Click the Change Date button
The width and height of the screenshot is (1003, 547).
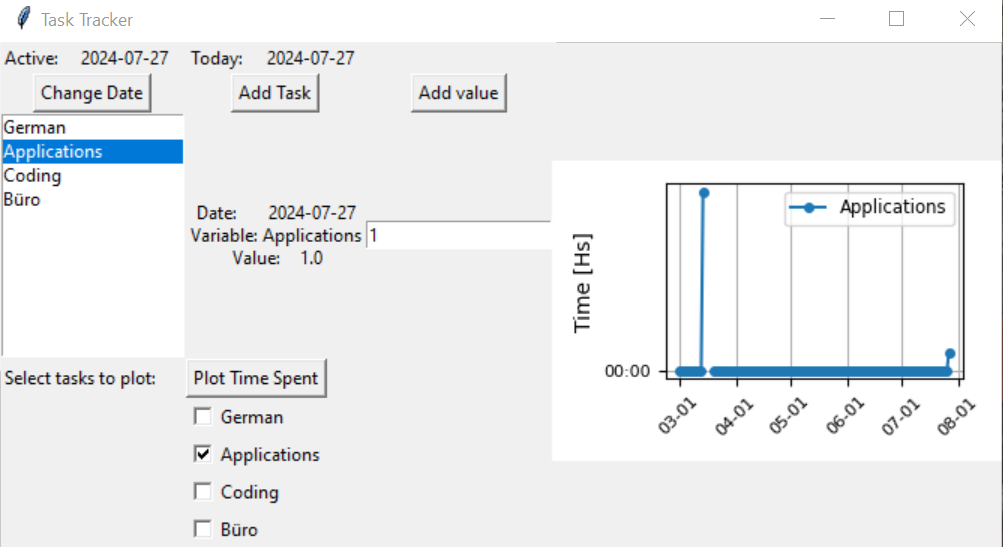pyautogui.click(x=92, y=93)
